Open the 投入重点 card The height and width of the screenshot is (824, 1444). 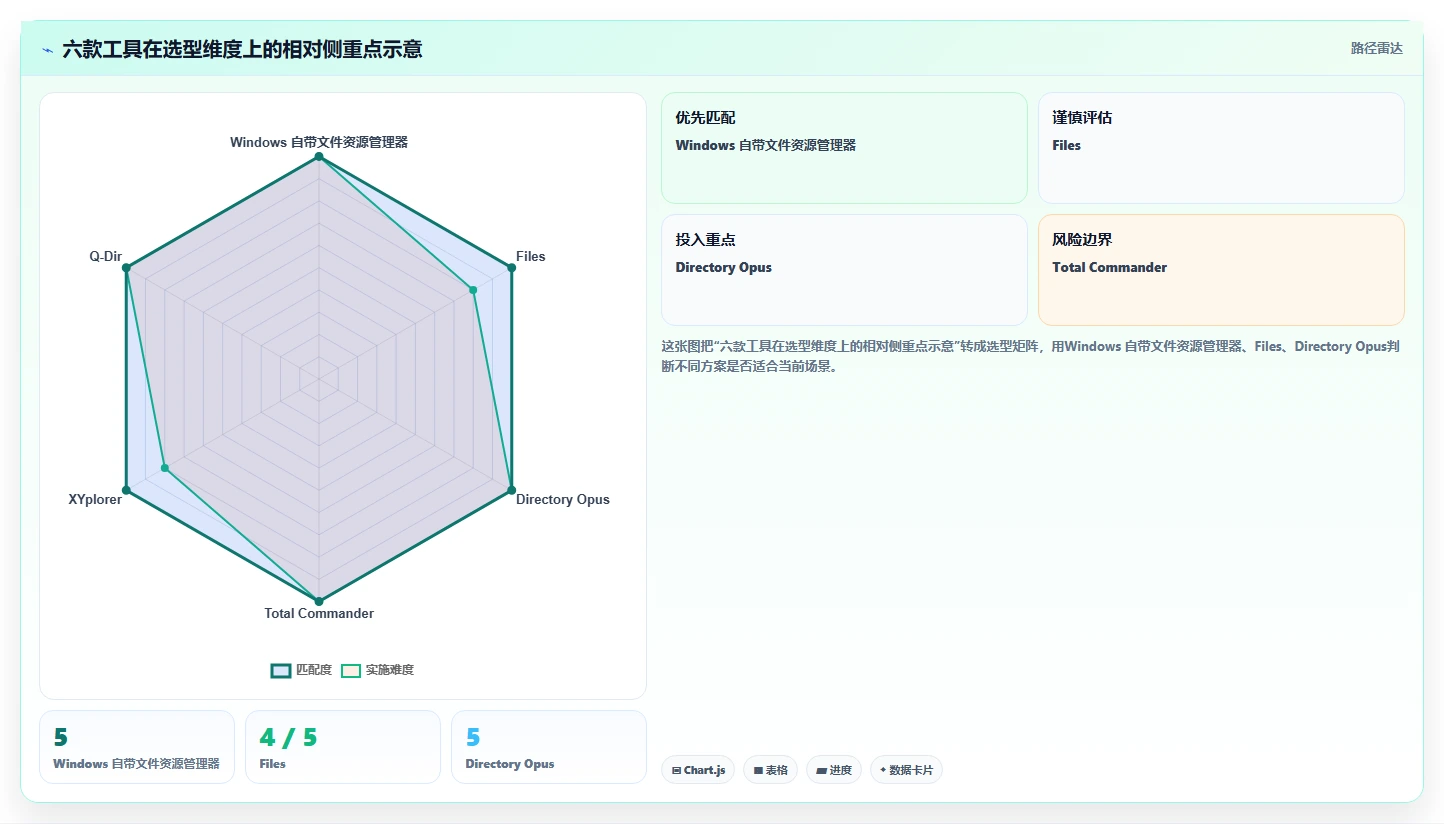844,270
